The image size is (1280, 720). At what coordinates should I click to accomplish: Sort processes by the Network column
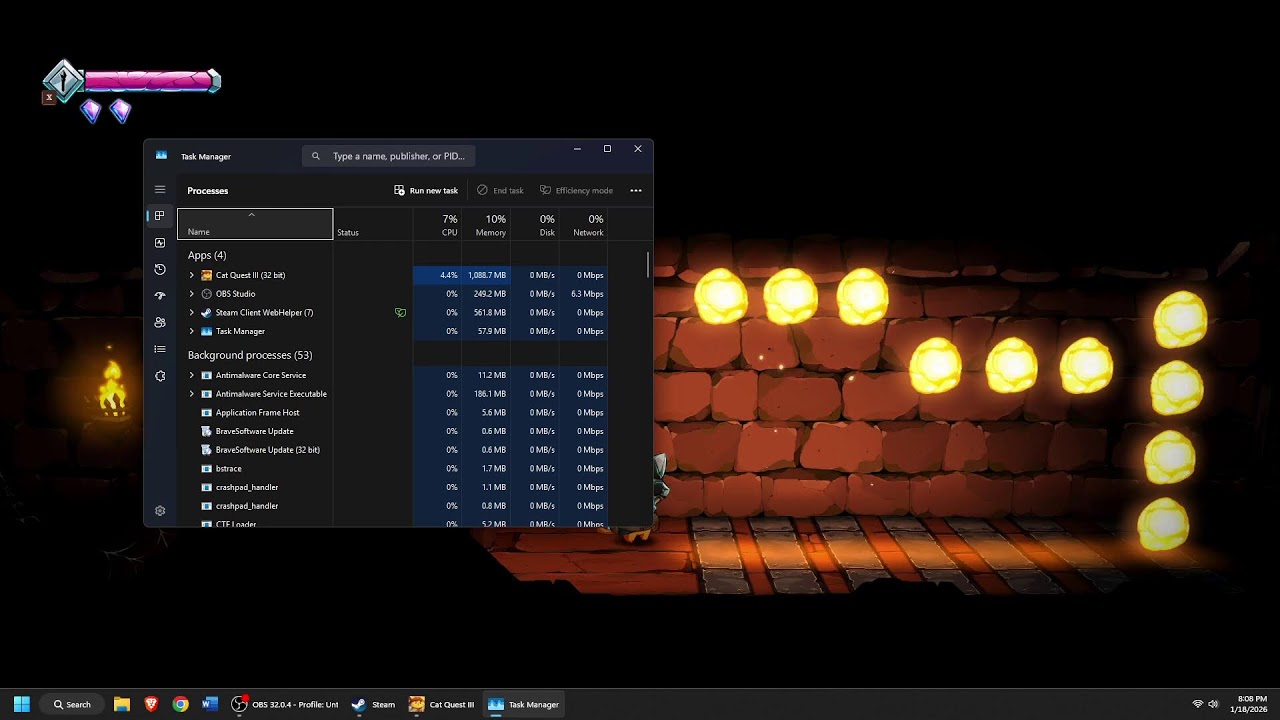(x=583, y=224)
